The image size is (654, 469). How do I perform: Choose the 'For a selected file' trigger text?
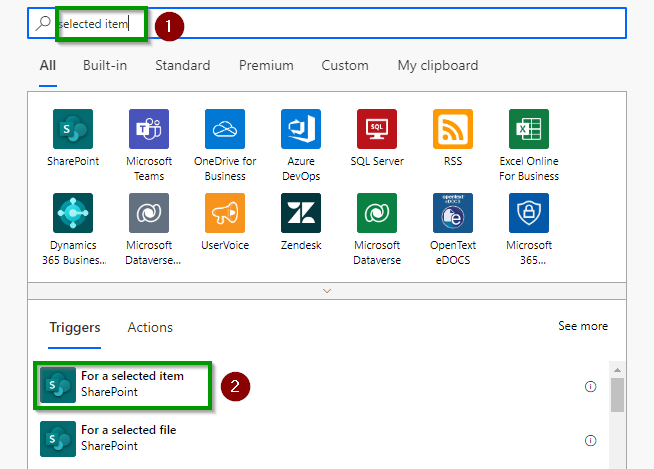point(128,430)
